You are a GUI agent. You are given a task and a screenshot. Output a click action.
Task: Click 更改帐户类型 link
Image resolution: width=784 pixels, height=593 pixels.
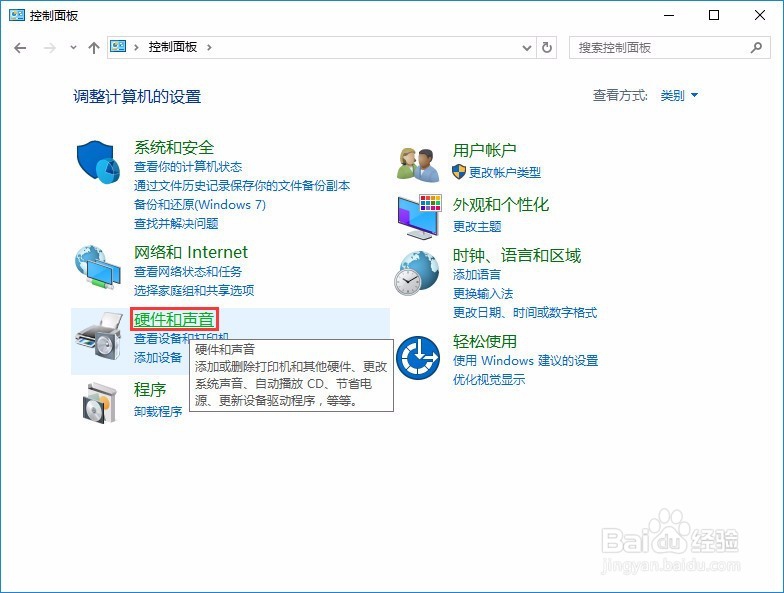pyautogui.click(x=505, y=172)
